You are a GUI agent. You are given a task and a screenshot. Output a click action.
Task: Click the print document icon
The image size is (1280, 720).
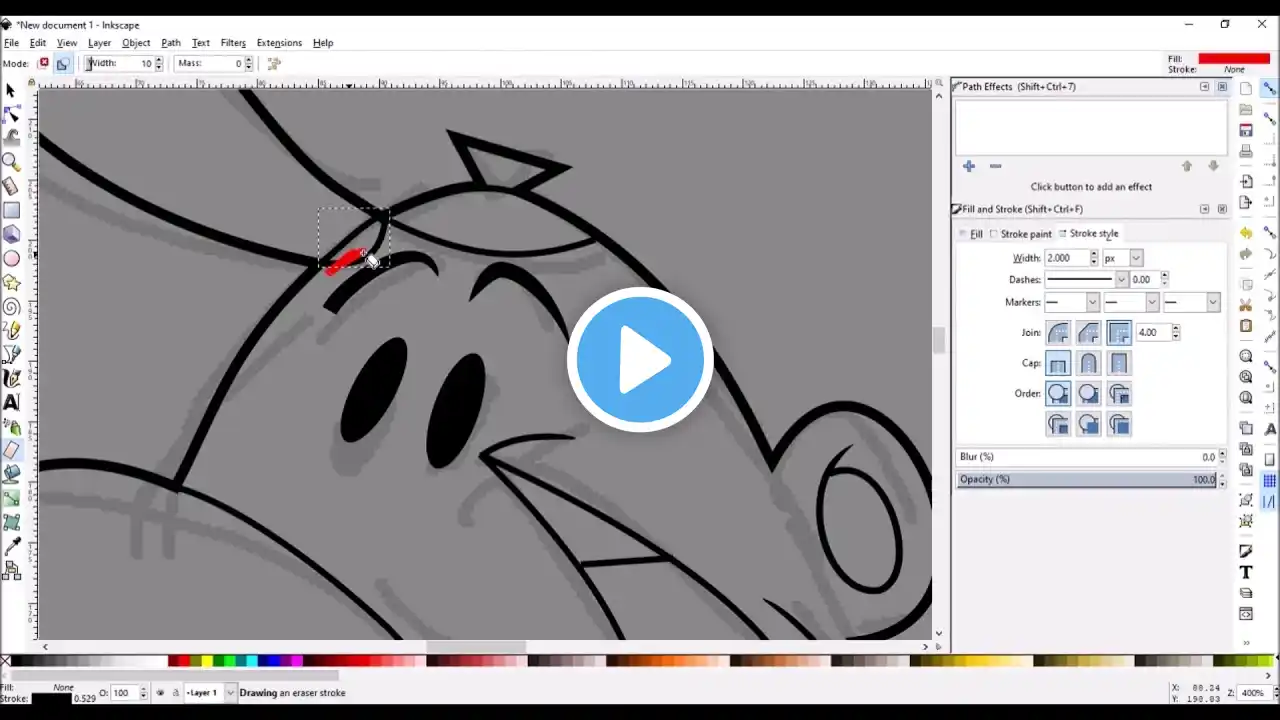[x=1246, y=151]
